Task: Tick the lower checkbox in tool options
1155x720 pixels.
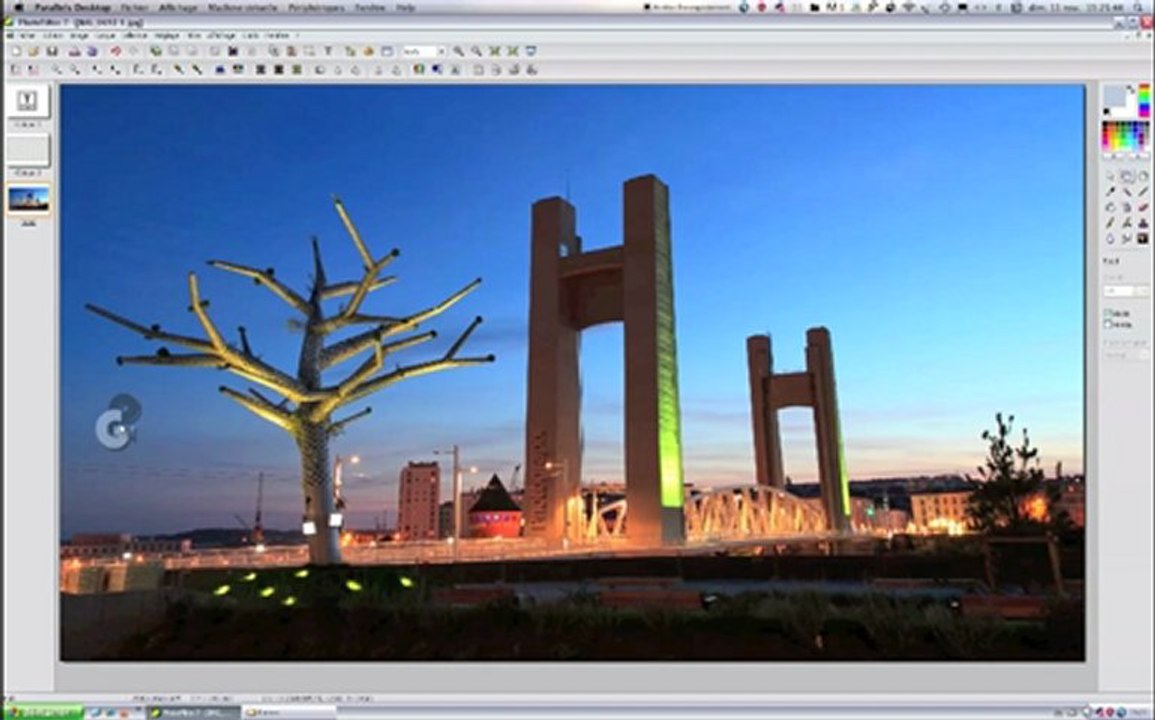Action: pyautogui.click(x=1107, y=324)
